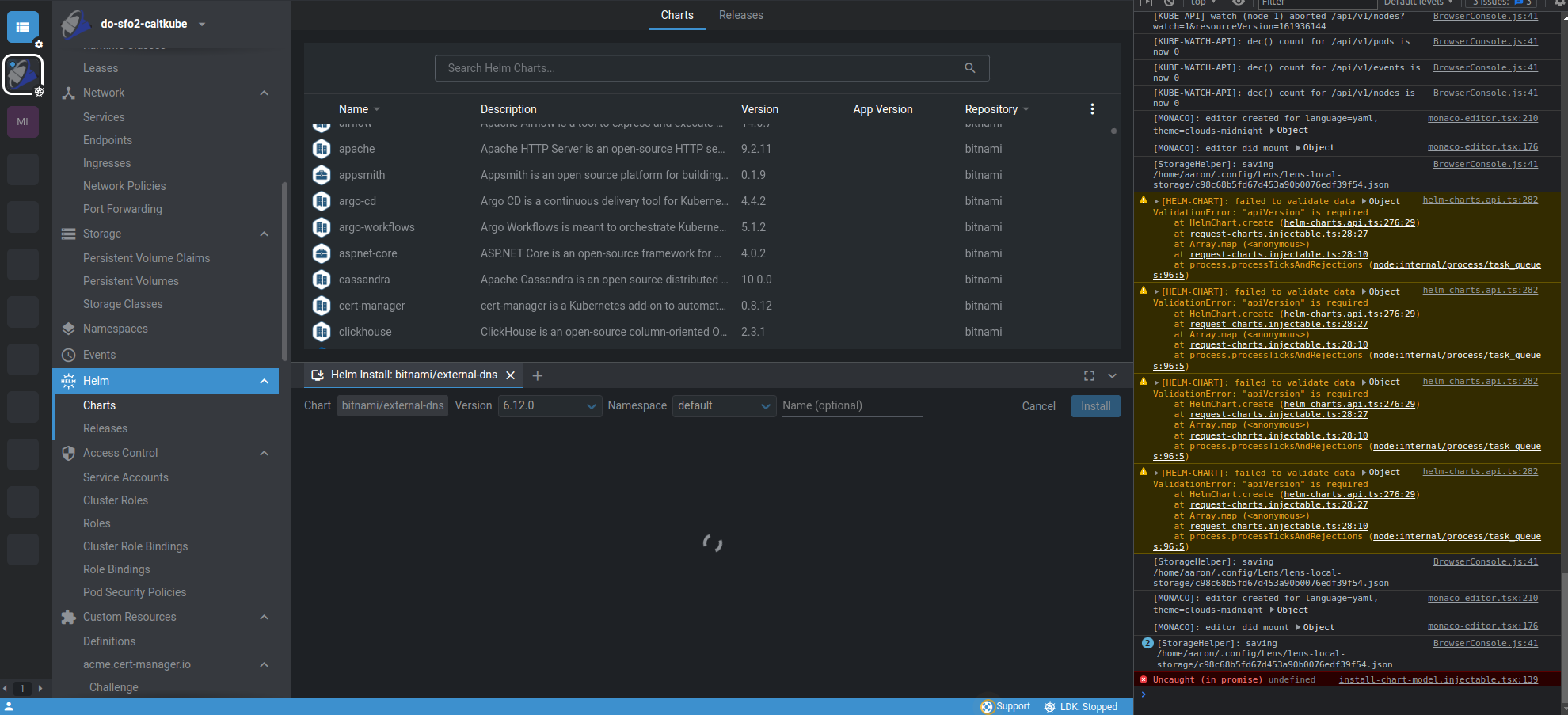Open the Version 6.12.0 dropdown
The height and width of the screenshot is (715, 1568).
point(550,405)
